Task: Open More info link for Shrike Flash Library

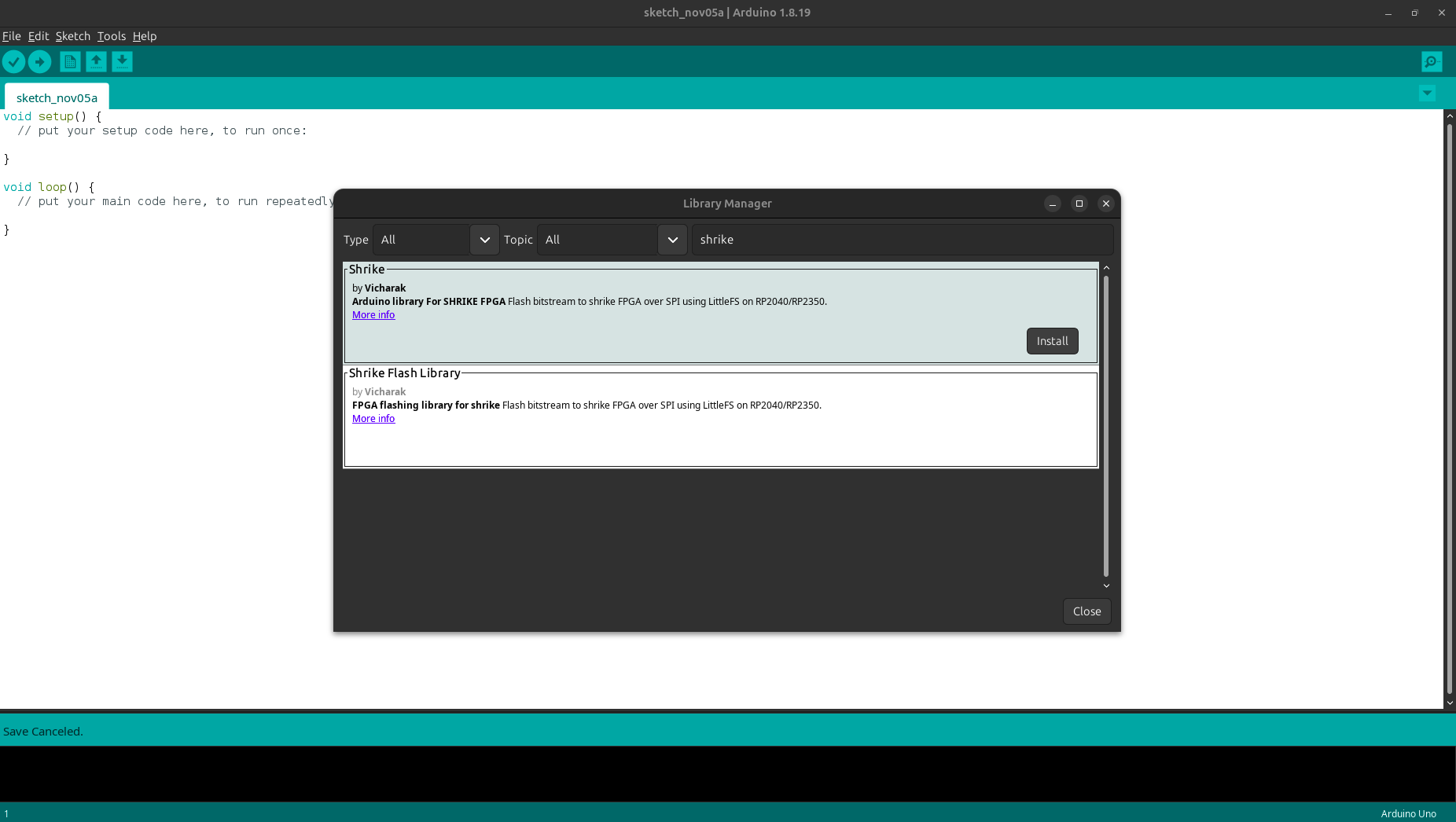Action: tap(373, 419)
